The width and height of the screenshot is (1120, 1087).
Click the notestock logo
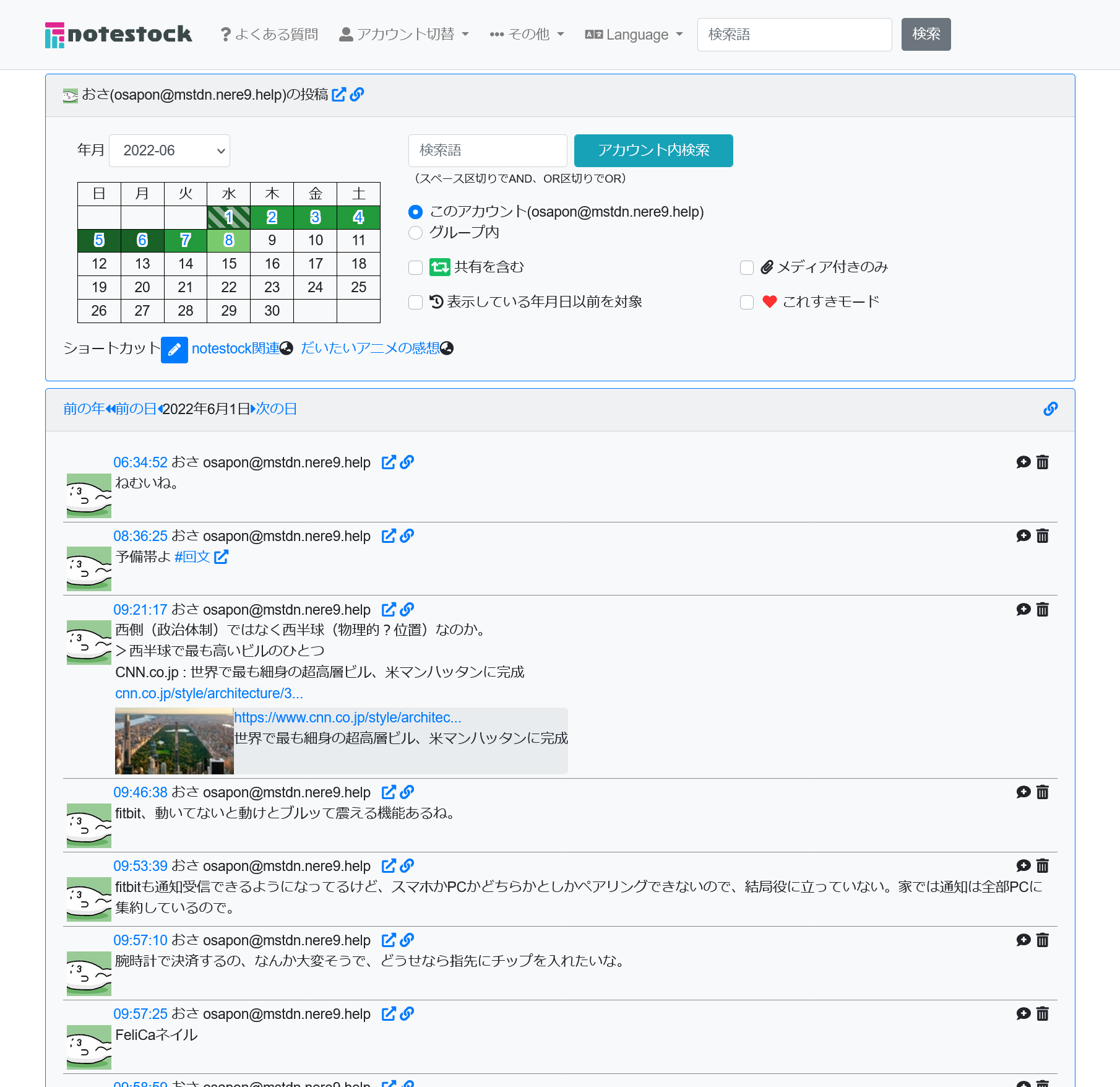pyautogui.click(x=118, y=35)
